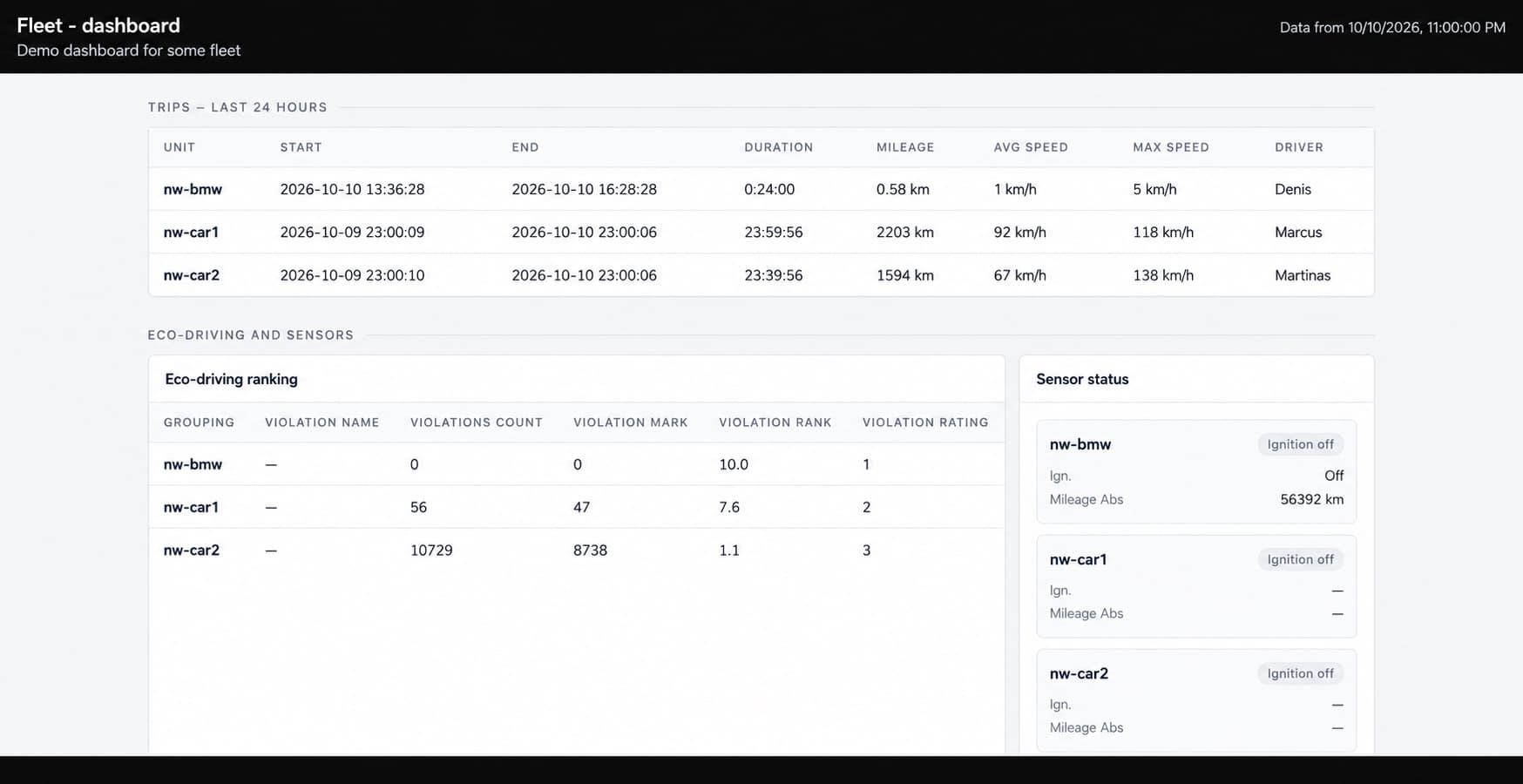Click the 'Fleet - dashboard' title
The width and height of the screenshot is (1523, 784).
pos(98,25)
